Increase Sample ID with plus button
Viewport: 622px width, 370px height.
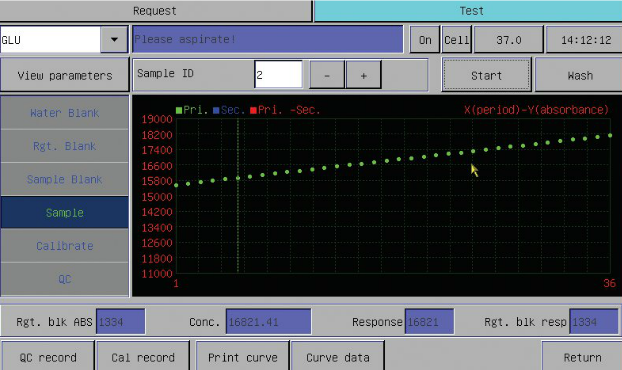(x=363, y=75)
